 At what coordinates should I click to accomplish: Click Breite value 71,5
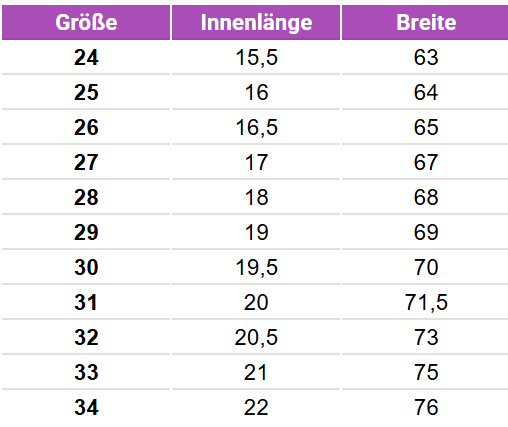426,302
